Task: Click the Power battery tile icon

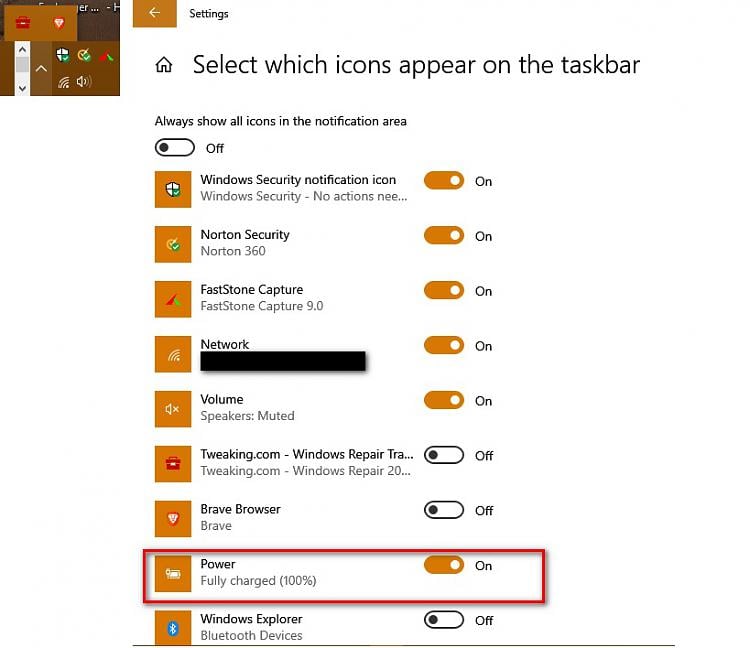Action: 173,573
